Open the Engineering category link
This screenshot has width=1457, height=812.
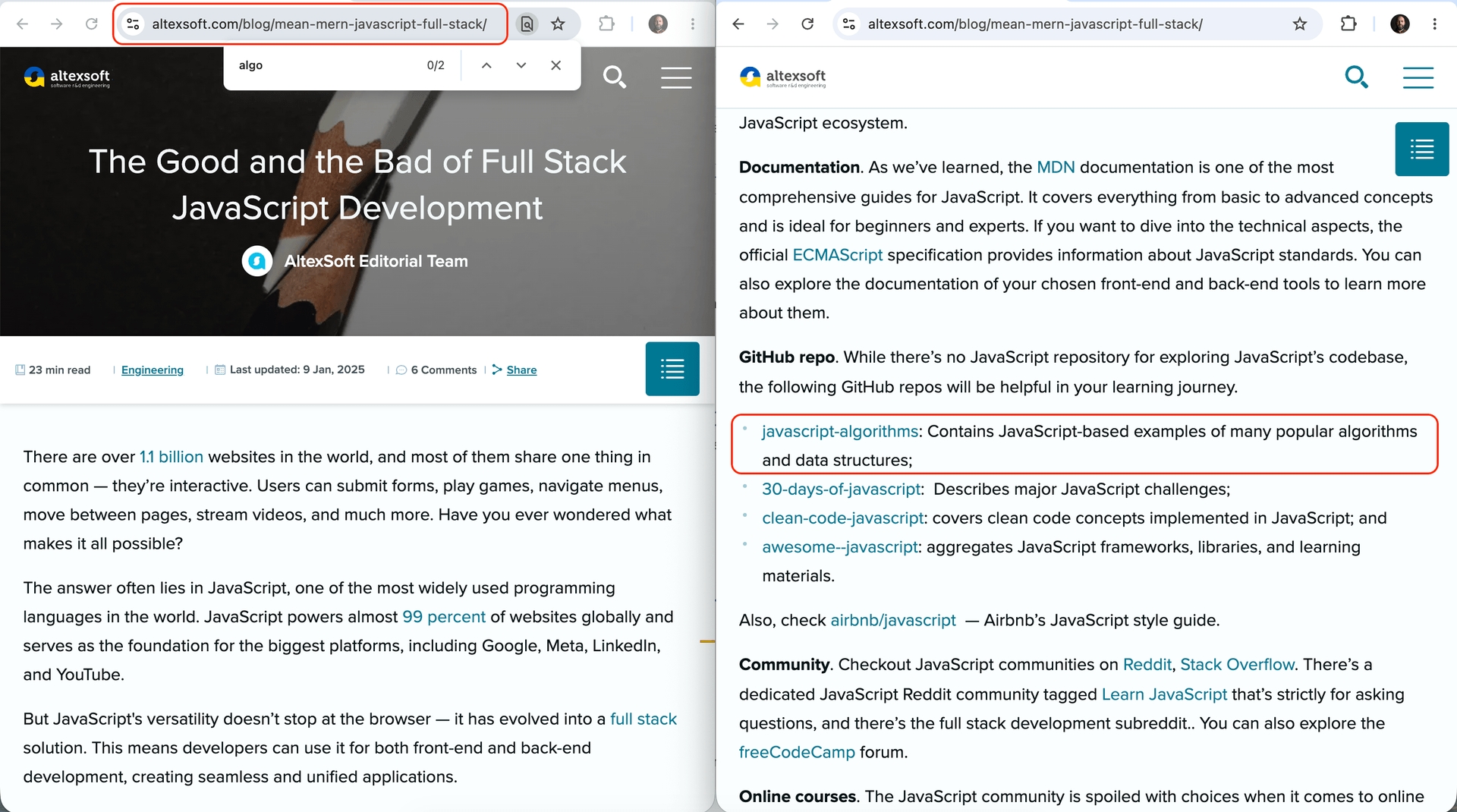153,370
